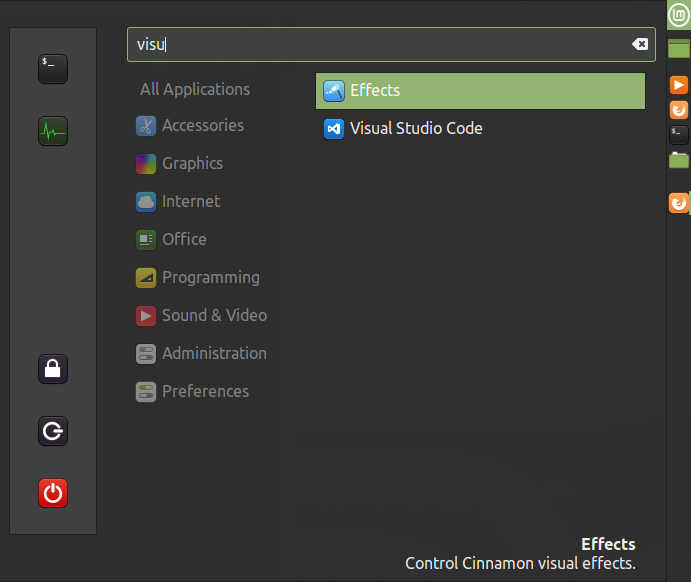Launch the Effects search result
This screenshot has height=582, width=691.
(480, 91)
